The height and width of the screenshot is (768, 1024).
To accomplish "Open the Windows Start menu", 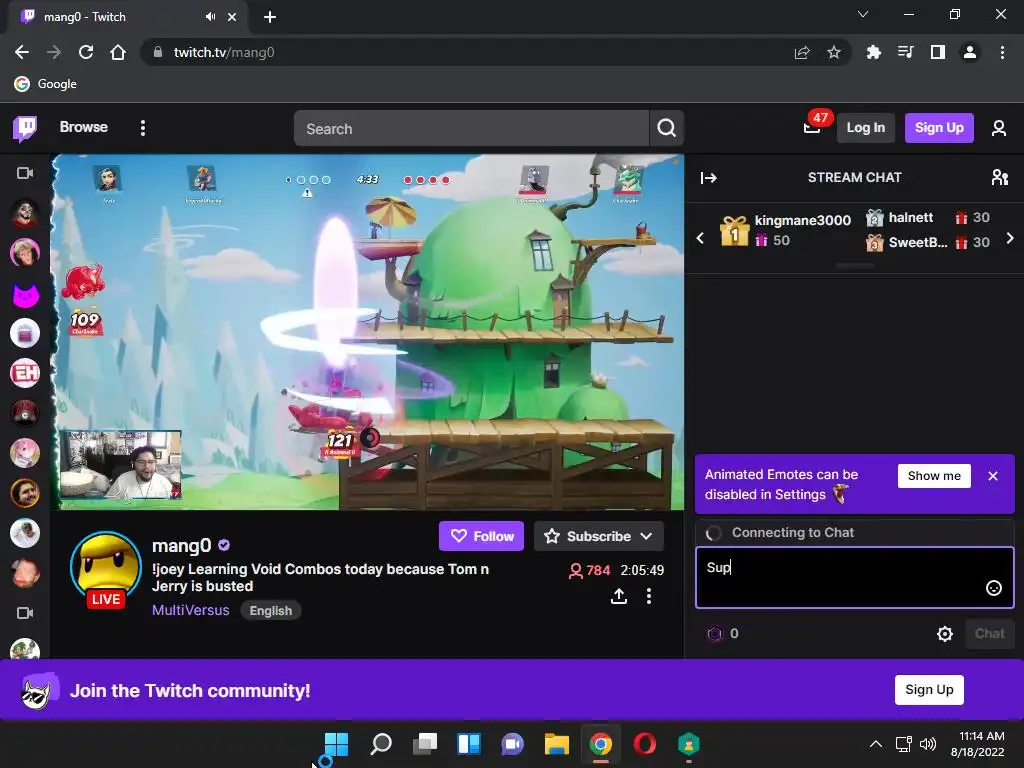I will [x=336, y=744].
